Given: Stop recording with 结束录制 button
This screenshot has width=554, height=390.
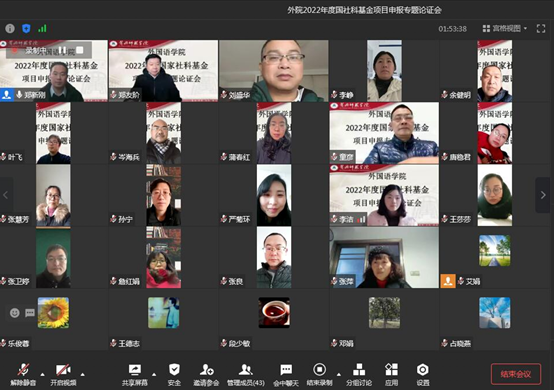Looking at the screenshot, I should point(319,374).
